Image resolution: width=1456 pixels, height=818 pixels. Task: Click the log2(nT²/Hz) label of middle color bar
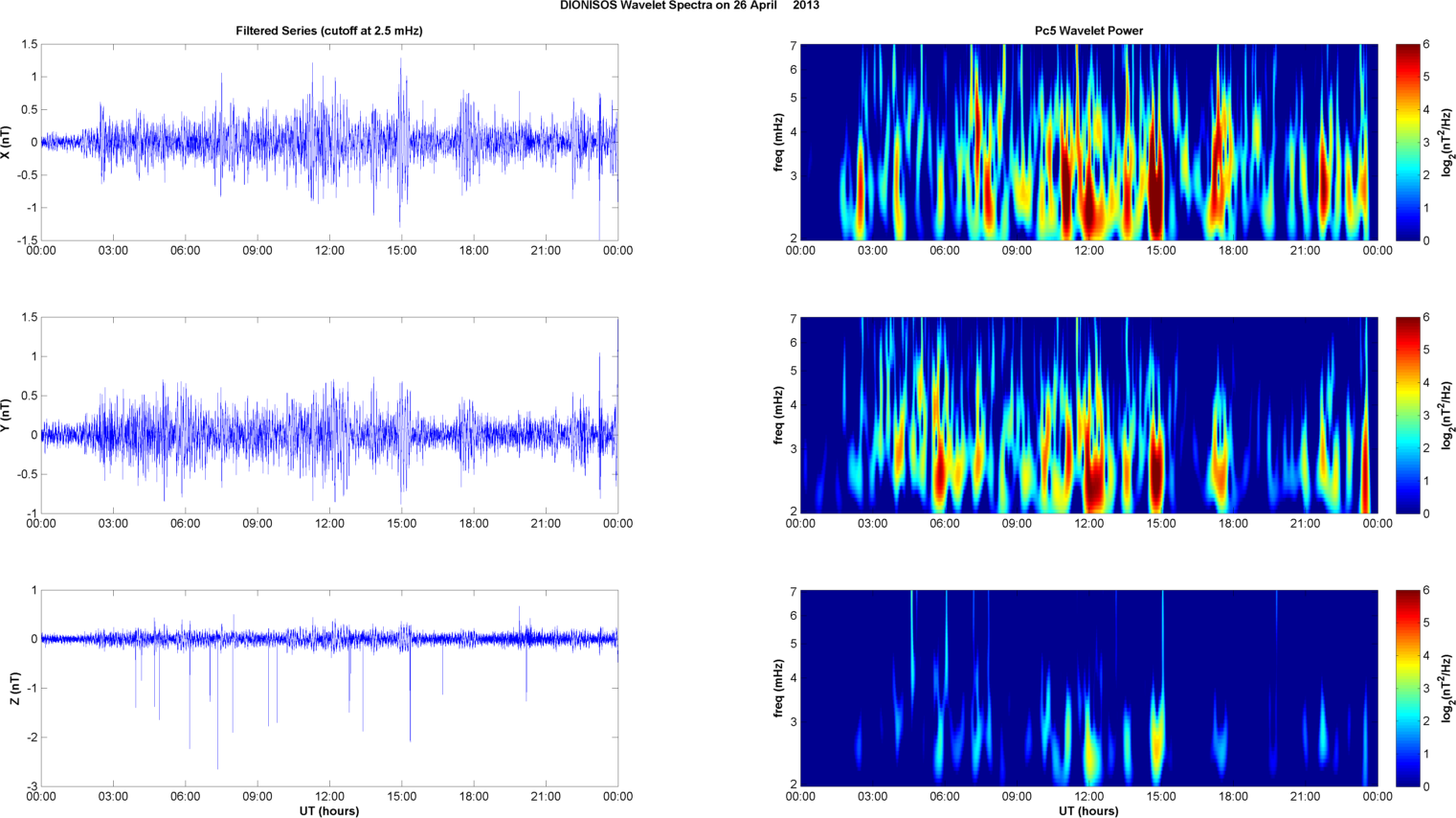point(1447,416)
